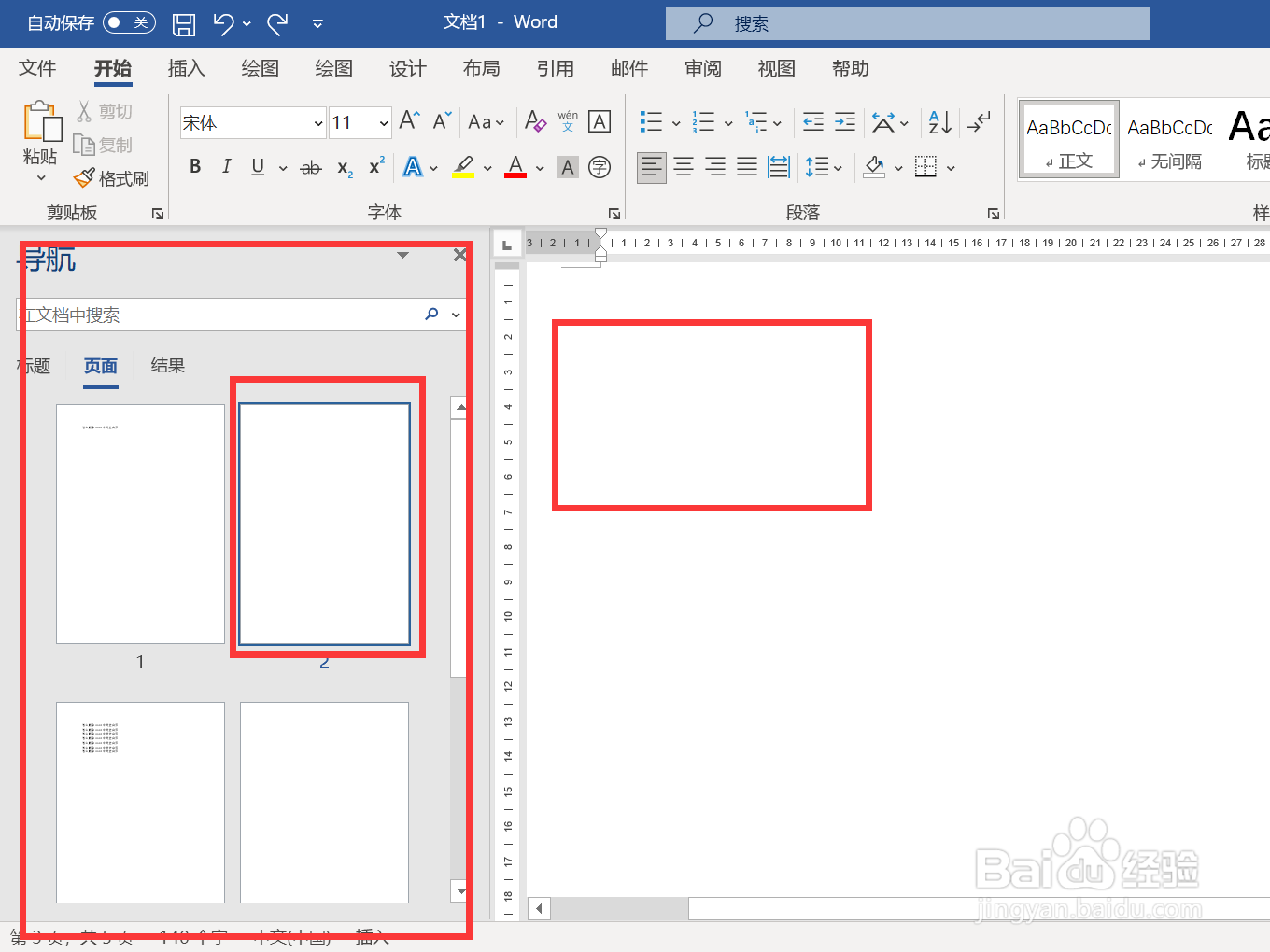Select the 无间隔 style
Image resolution: width=1270 pixels, height=952 pixels.
pos(1170,140)
